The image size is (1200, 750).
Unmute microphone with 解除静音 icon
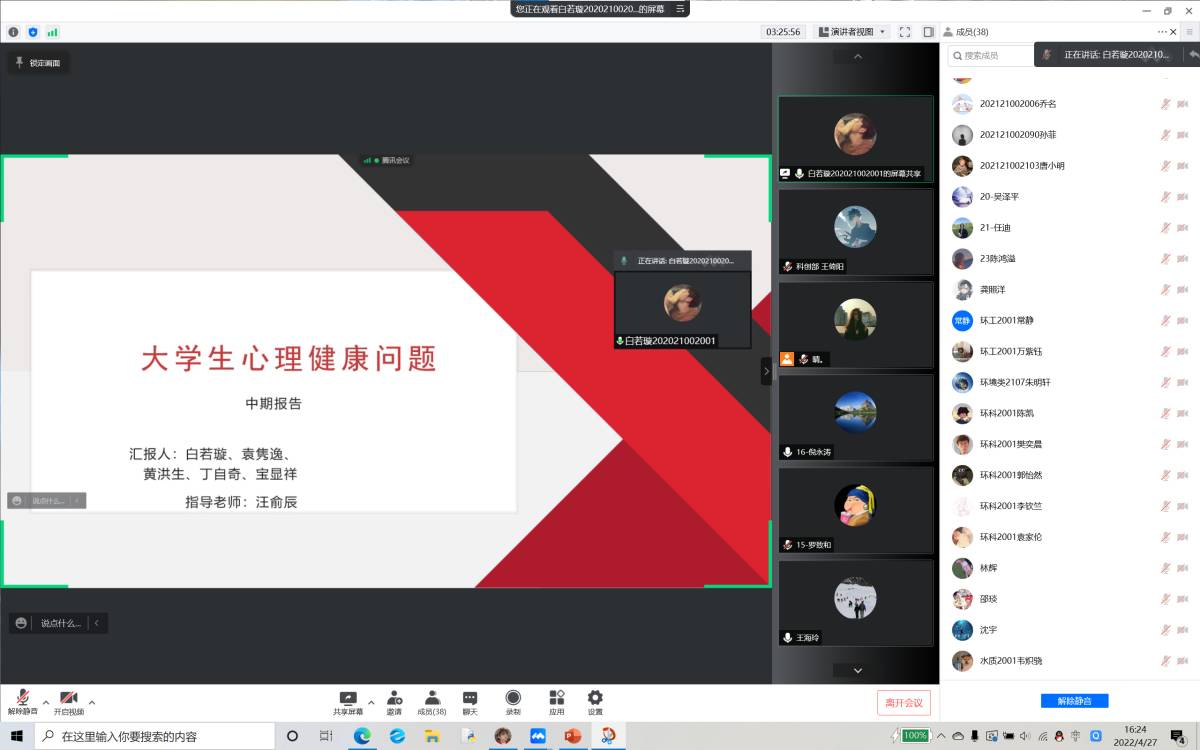pyautogui.click(x=22, y=700)
